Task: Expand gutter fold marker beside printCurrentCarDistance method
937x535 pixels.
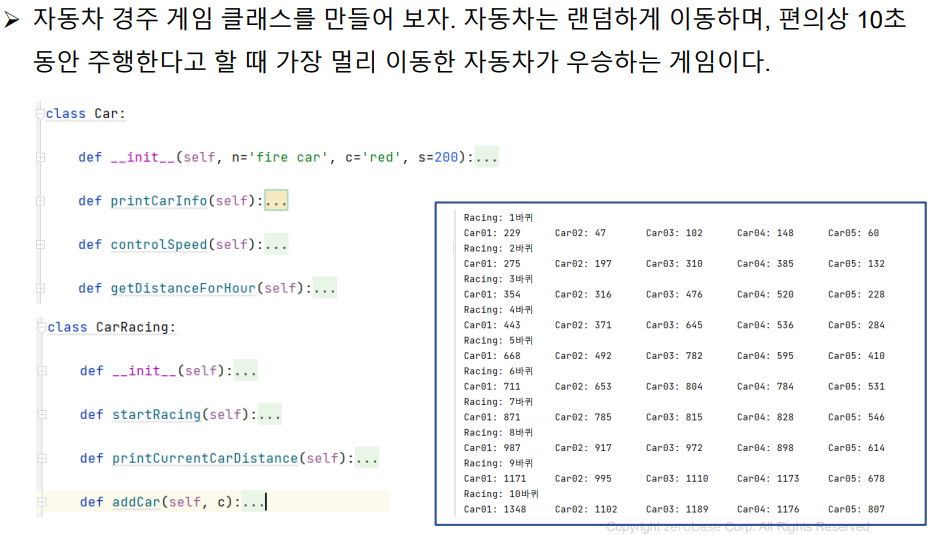Action: click(42, 458)
